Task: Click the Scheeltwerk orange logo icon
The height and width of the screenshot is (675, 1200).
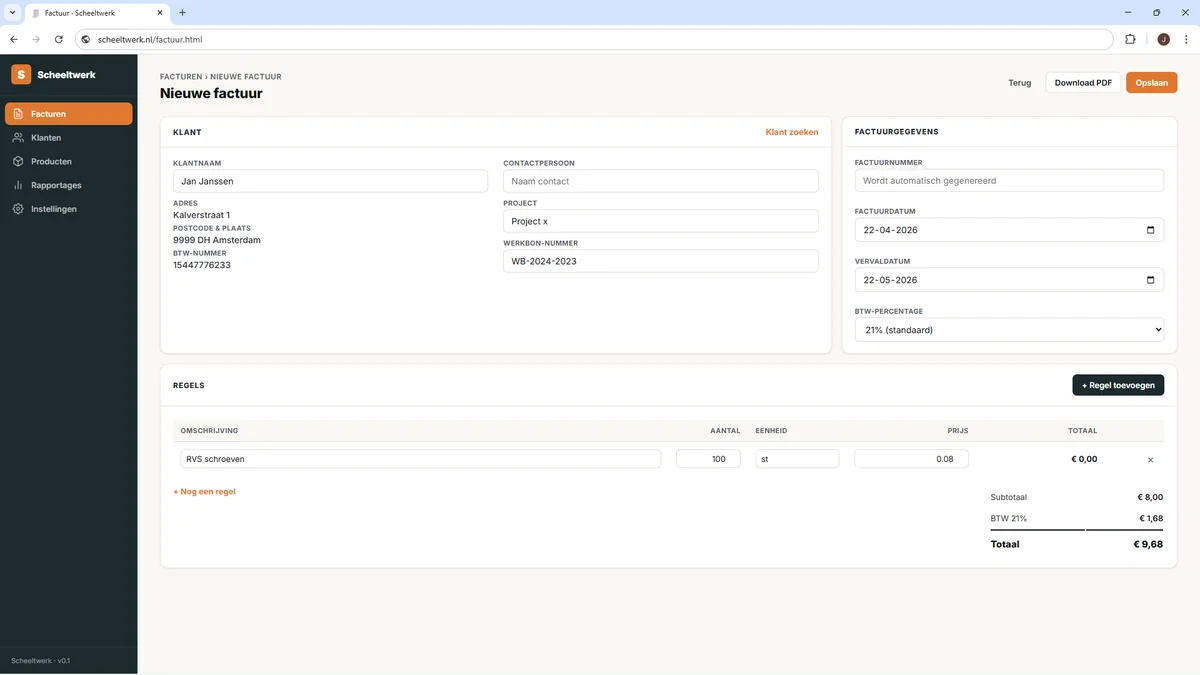Action: point(21,75)
